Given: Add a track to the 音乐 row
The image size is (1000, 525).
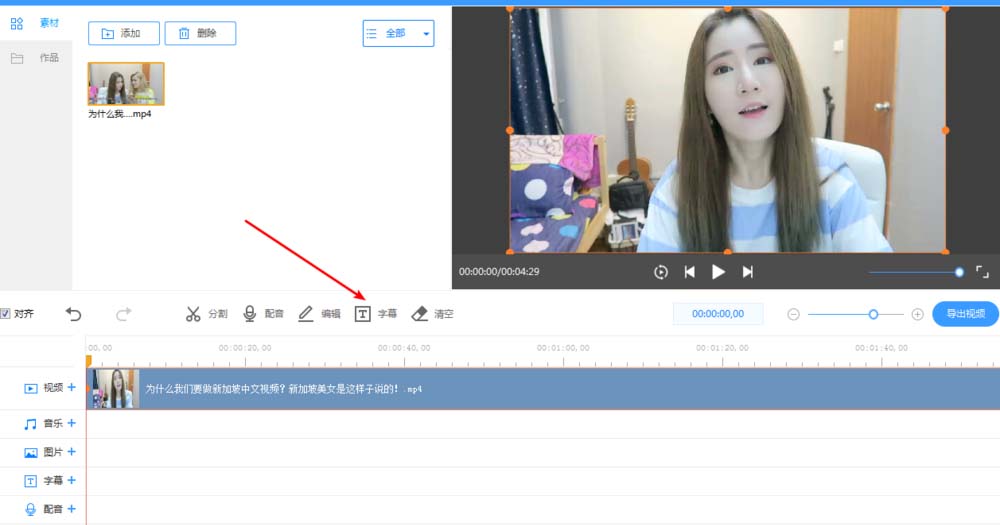Looking at the screenshot, I should click(71, 423).
